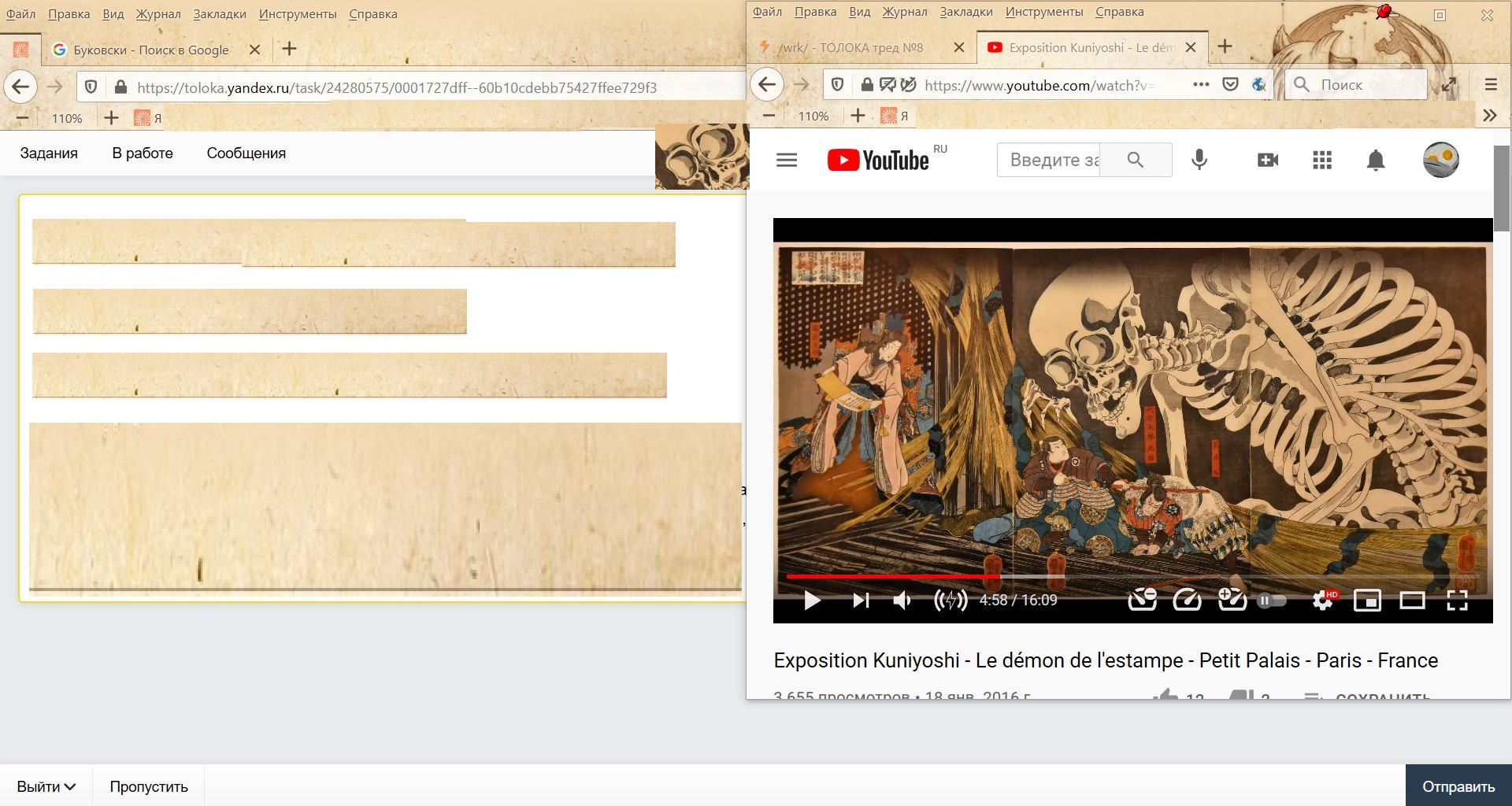Increase playback speed with plus gauge icon
Image resolution: width=1512 pixels, height=806 pixels.
(x=1232, y=600)
